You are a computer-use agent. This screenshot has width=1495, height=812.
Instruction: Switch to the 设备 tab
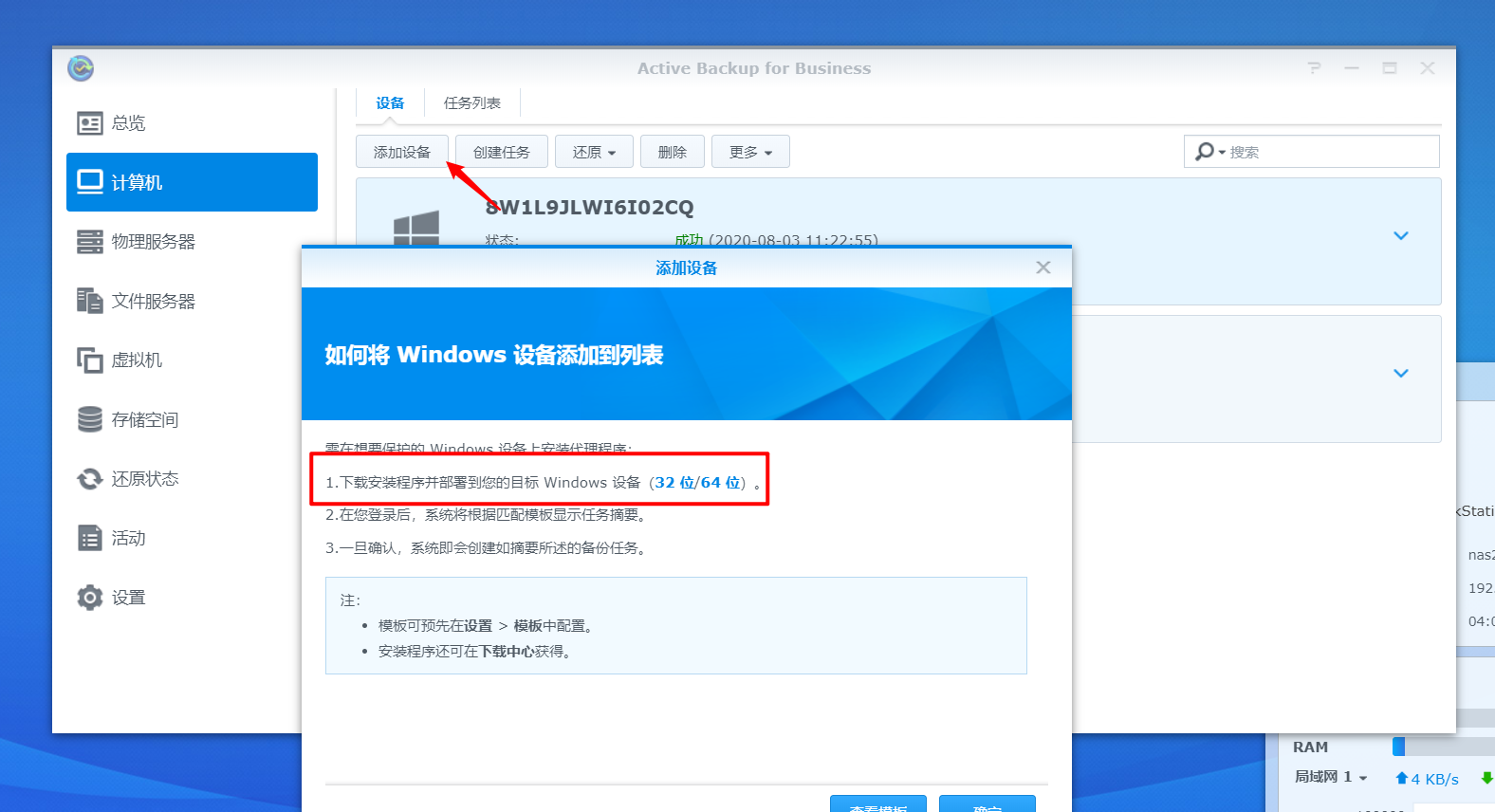pos(390,102)
